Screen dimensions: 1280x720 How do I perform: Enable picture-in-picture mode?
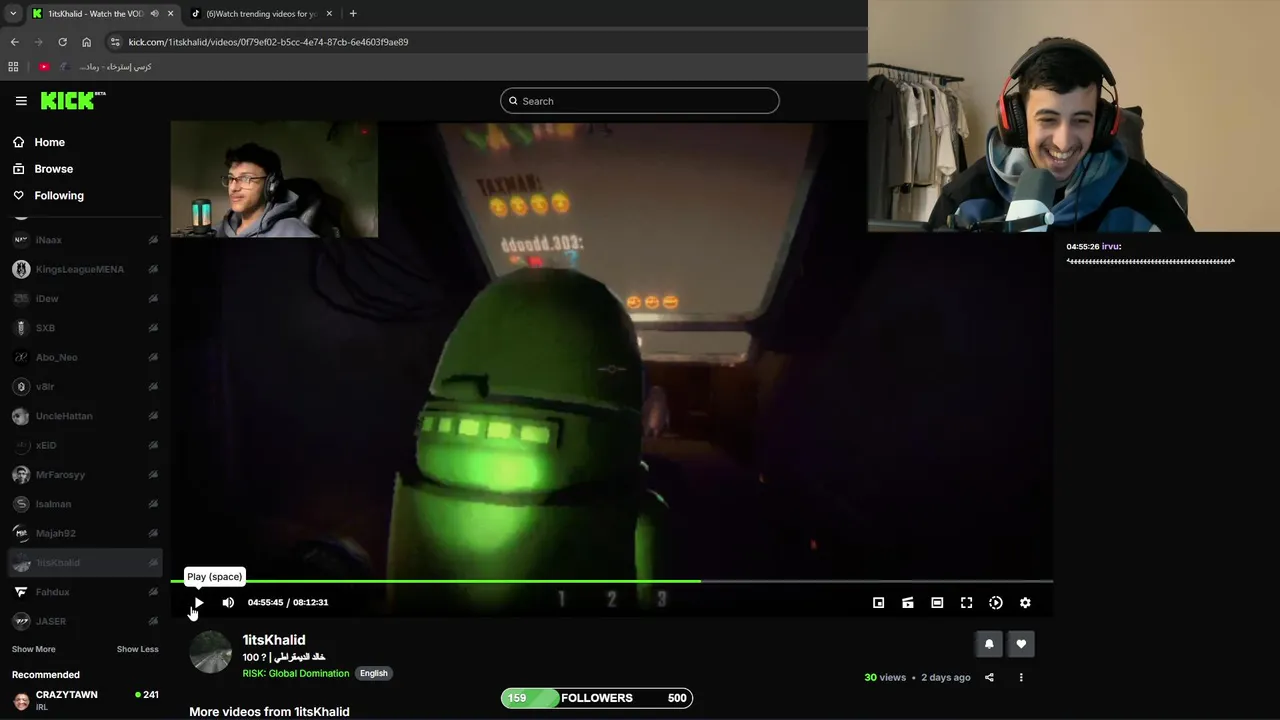878,603
